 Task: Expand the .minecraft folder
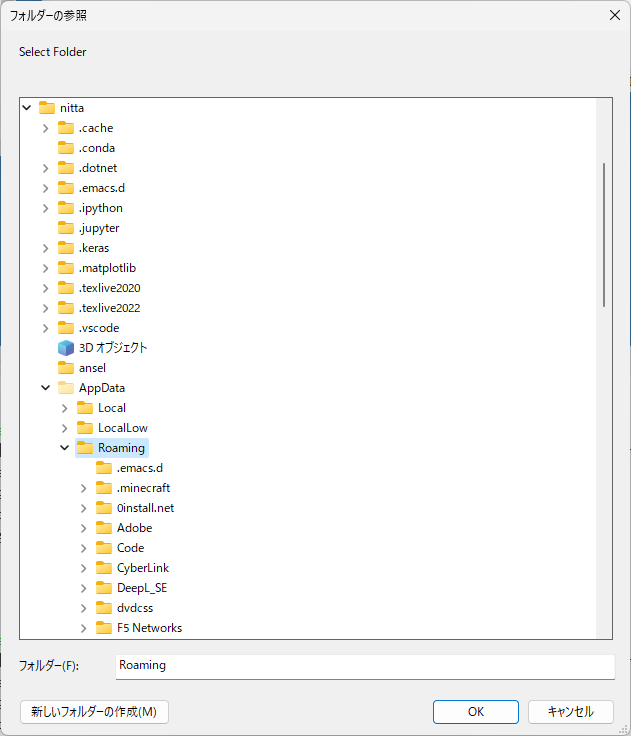(84, 488)
